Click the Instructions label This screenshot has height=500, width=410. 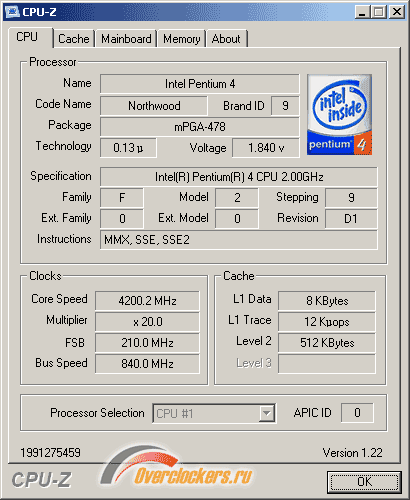coord(64,239)
